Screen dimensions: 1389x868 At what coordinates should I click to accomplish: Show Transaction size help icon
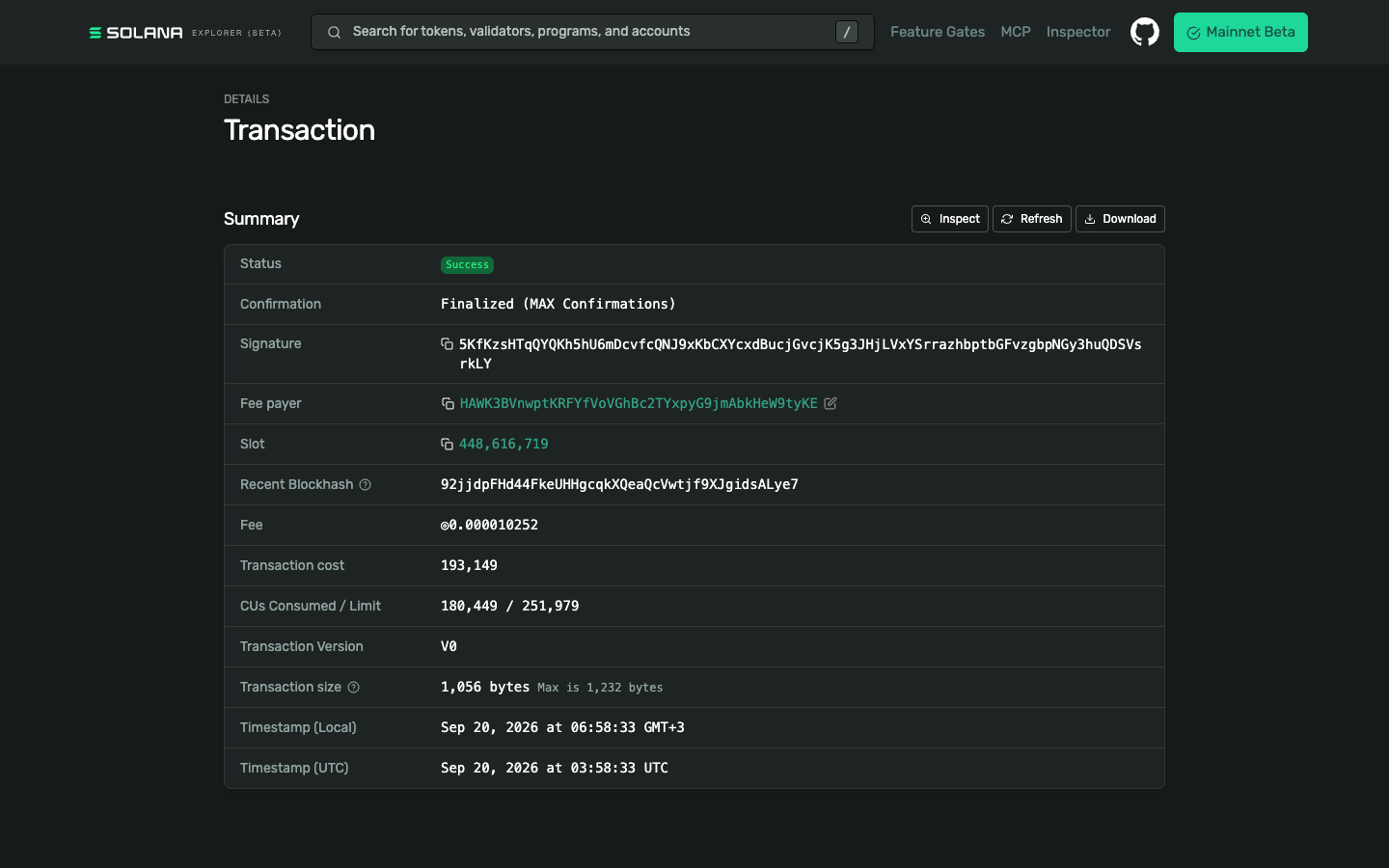pyautogui.click(x=353, y=688)
